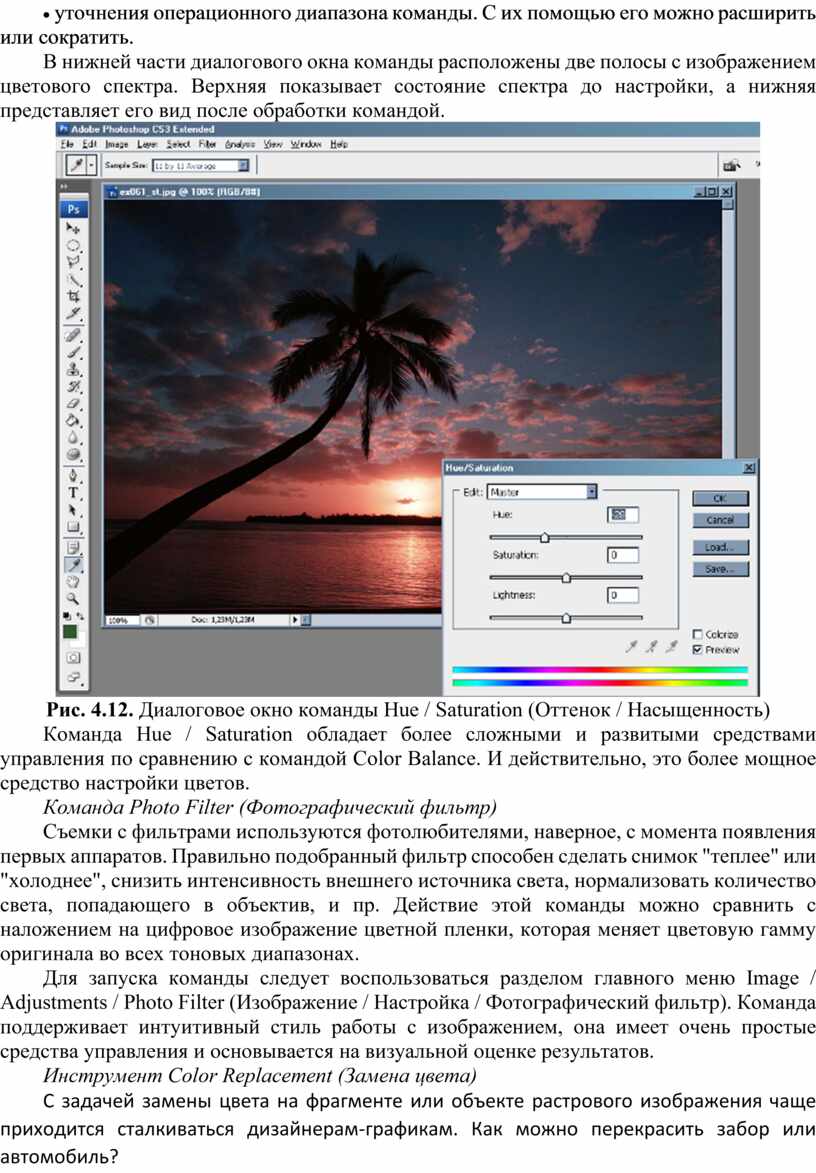This screenshot has height=1173, width=816.
Task: Toggle Quick Mask mode
Action: pyautogui.click(x=73, y=658)
